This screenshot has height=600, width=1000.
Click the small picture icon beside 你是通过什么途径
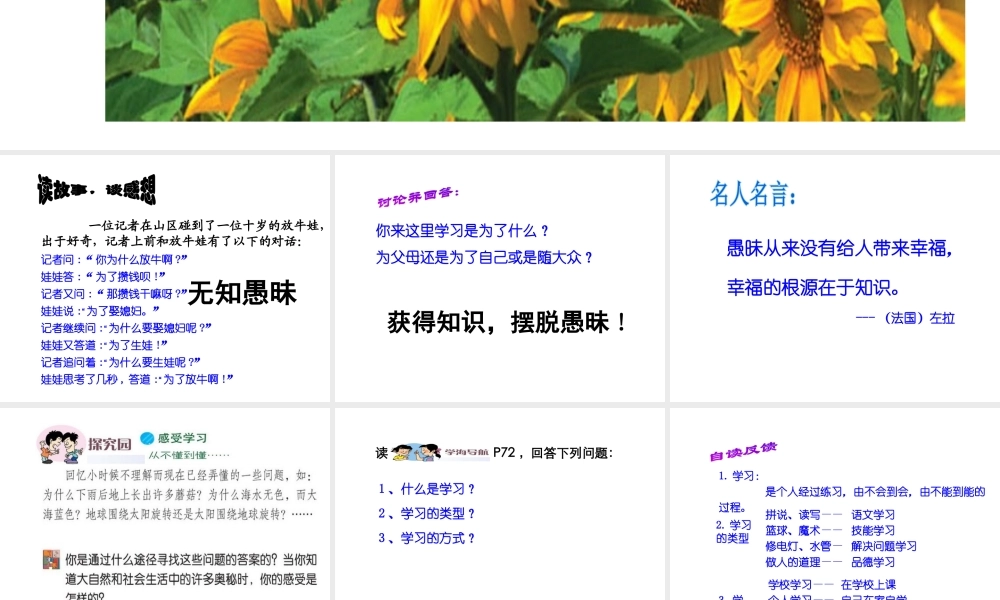[51, 559]
